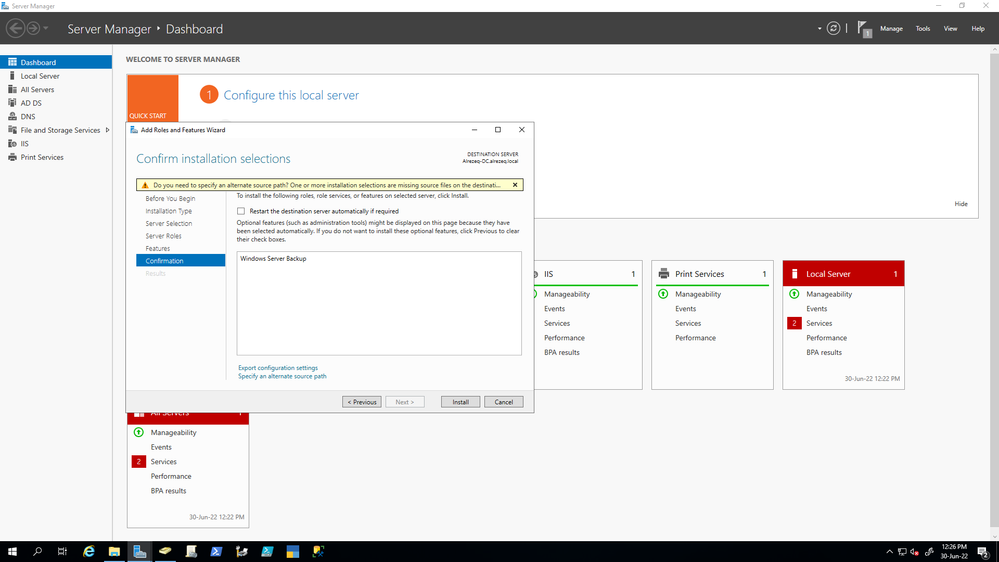999x562 pixels.
Task: Open the Action Center notification icon
Action: pyautogui.click(x=984, y=552)
